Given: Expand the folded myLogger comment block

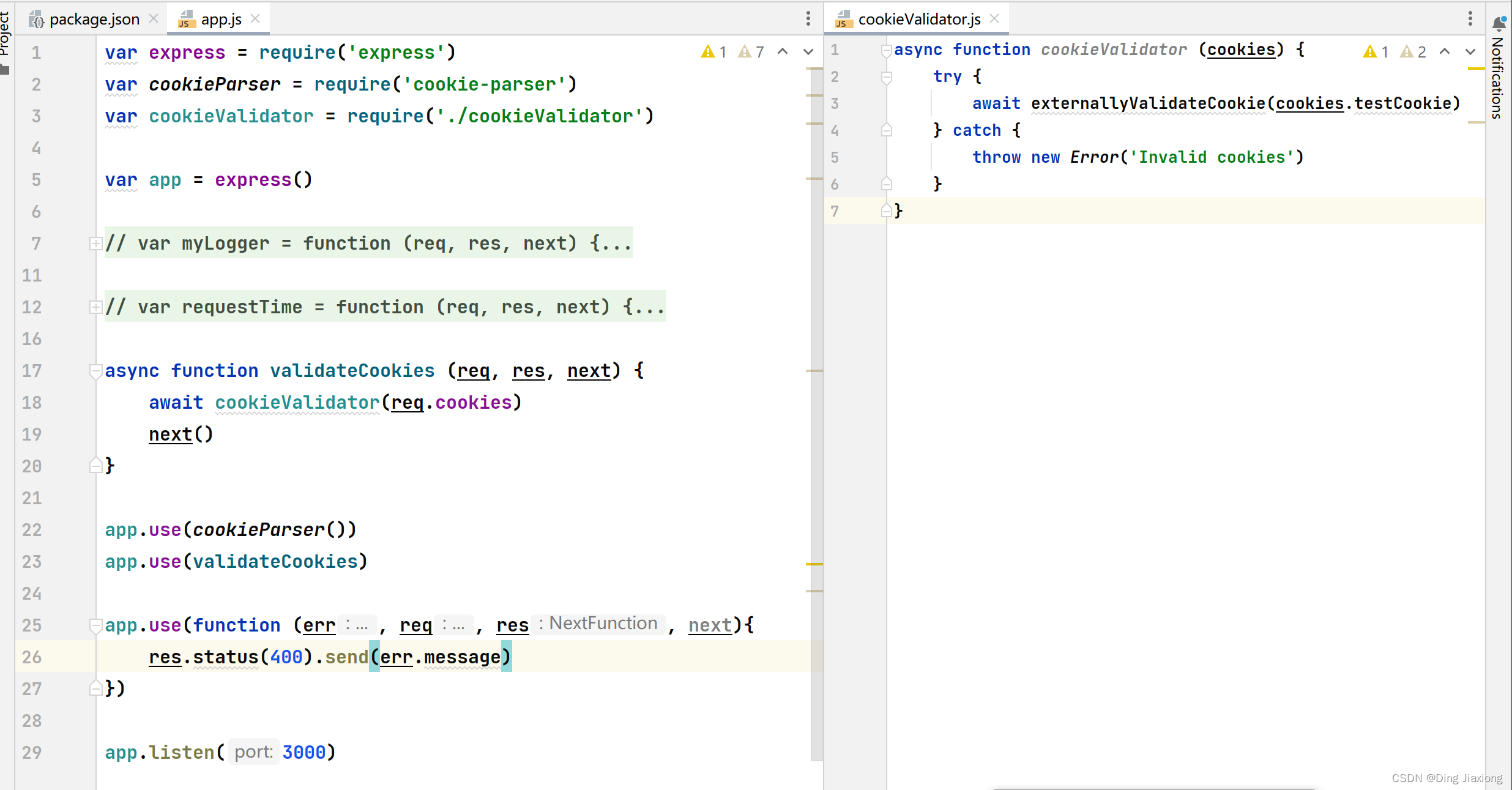Looking at the screenshot, I should pyautogui.click(x=95, y=244).
